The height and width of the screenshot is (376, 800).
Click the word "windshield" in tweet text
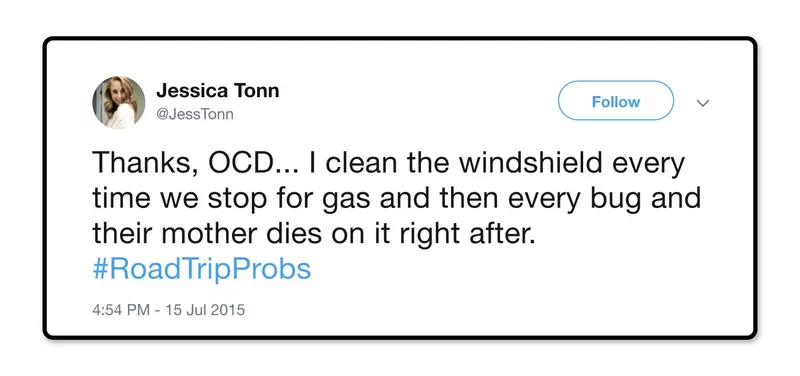click(x=528, y=163)
